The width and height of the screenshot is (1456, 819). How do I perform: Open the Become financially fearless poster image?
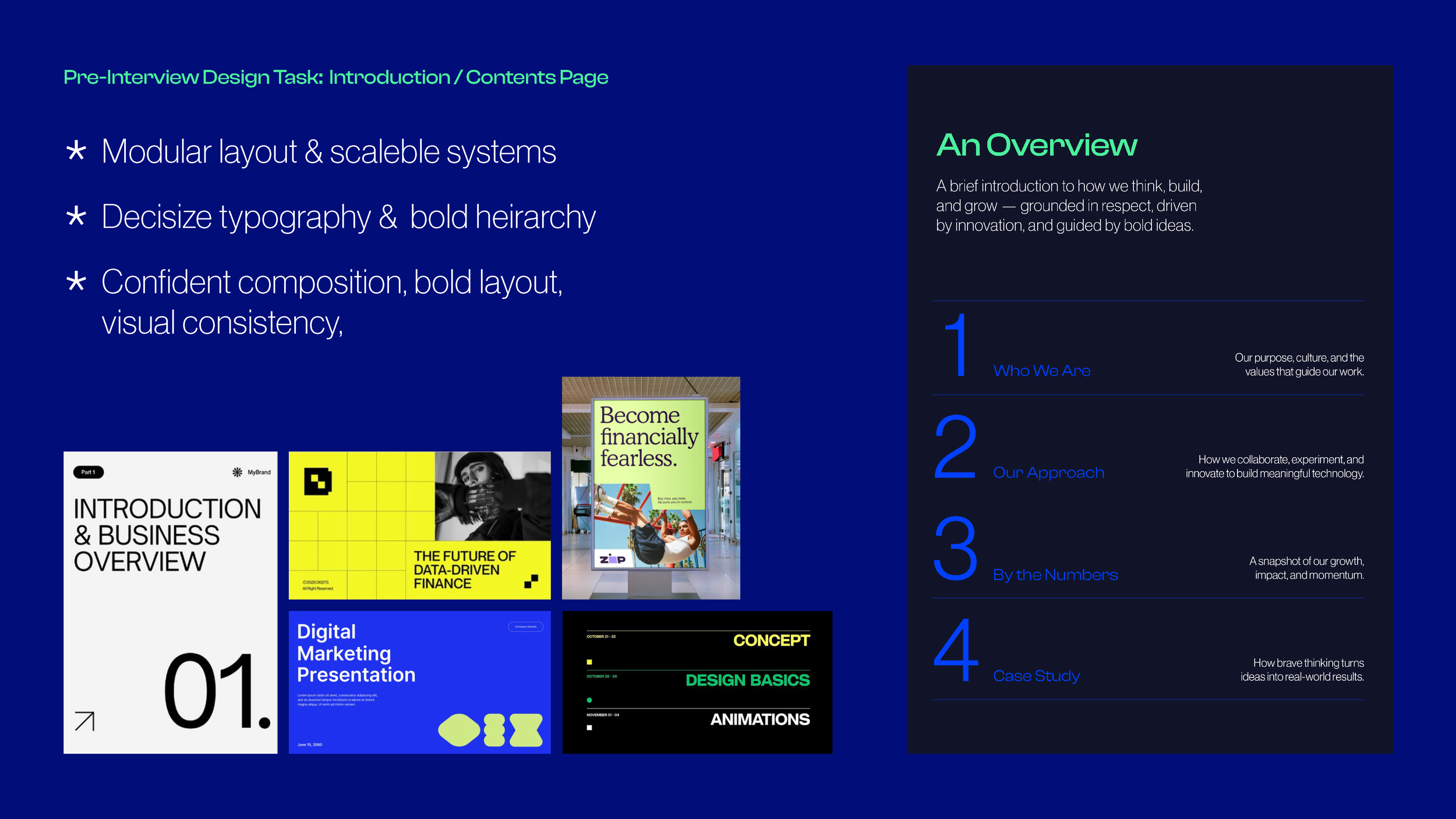pyautogui.click(x=651, y=488)
